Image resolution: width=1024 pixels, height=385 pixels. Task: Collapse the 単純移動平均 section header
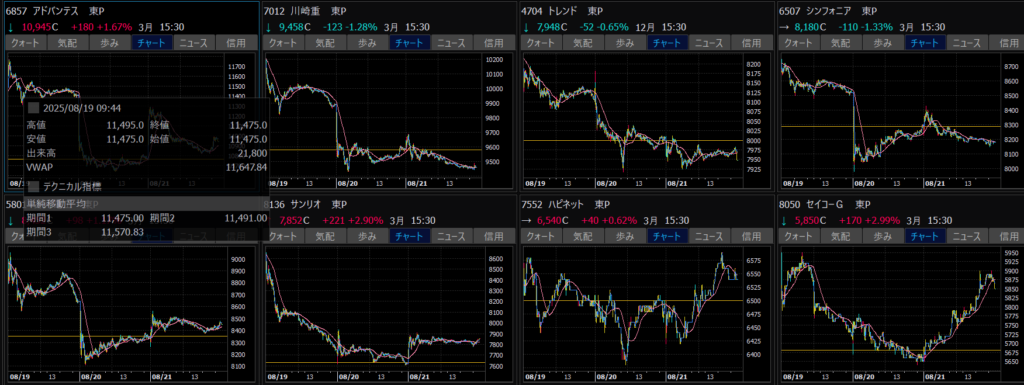146,203
